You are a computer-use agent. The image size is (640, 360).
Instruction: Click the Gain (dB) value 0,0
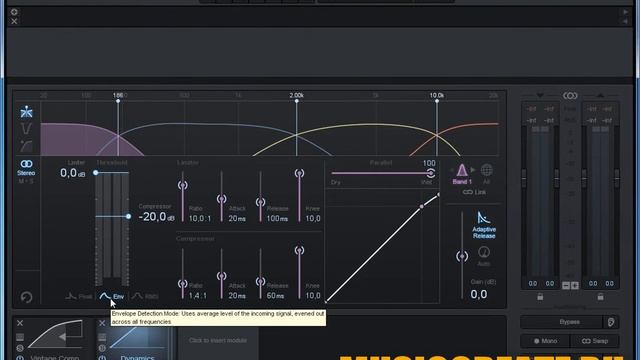point(478,294)
